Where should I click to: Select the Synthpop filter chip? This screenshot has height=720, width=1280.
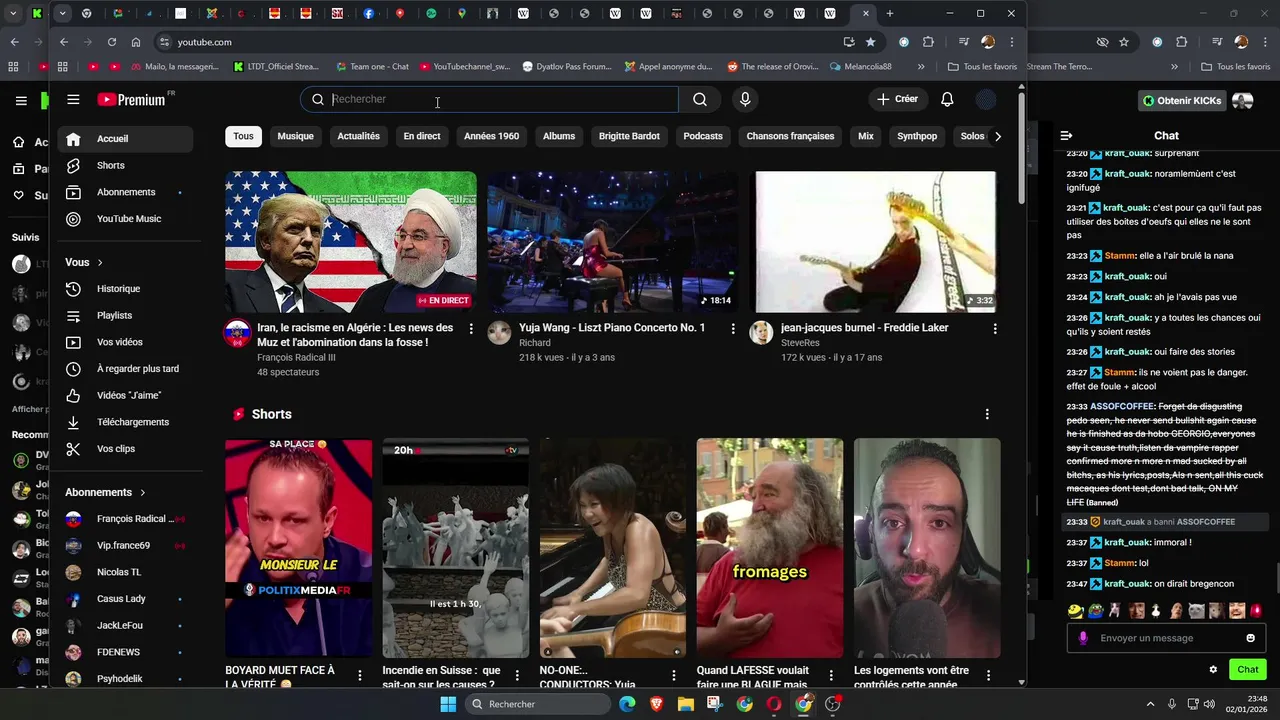917,136
